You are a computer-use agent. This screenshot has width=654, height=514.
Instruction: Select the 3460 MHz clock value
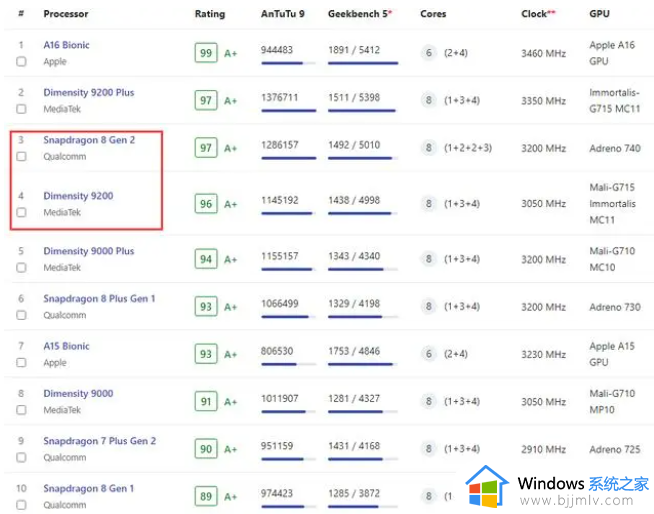pyautogui.click(x=543, y=53)
